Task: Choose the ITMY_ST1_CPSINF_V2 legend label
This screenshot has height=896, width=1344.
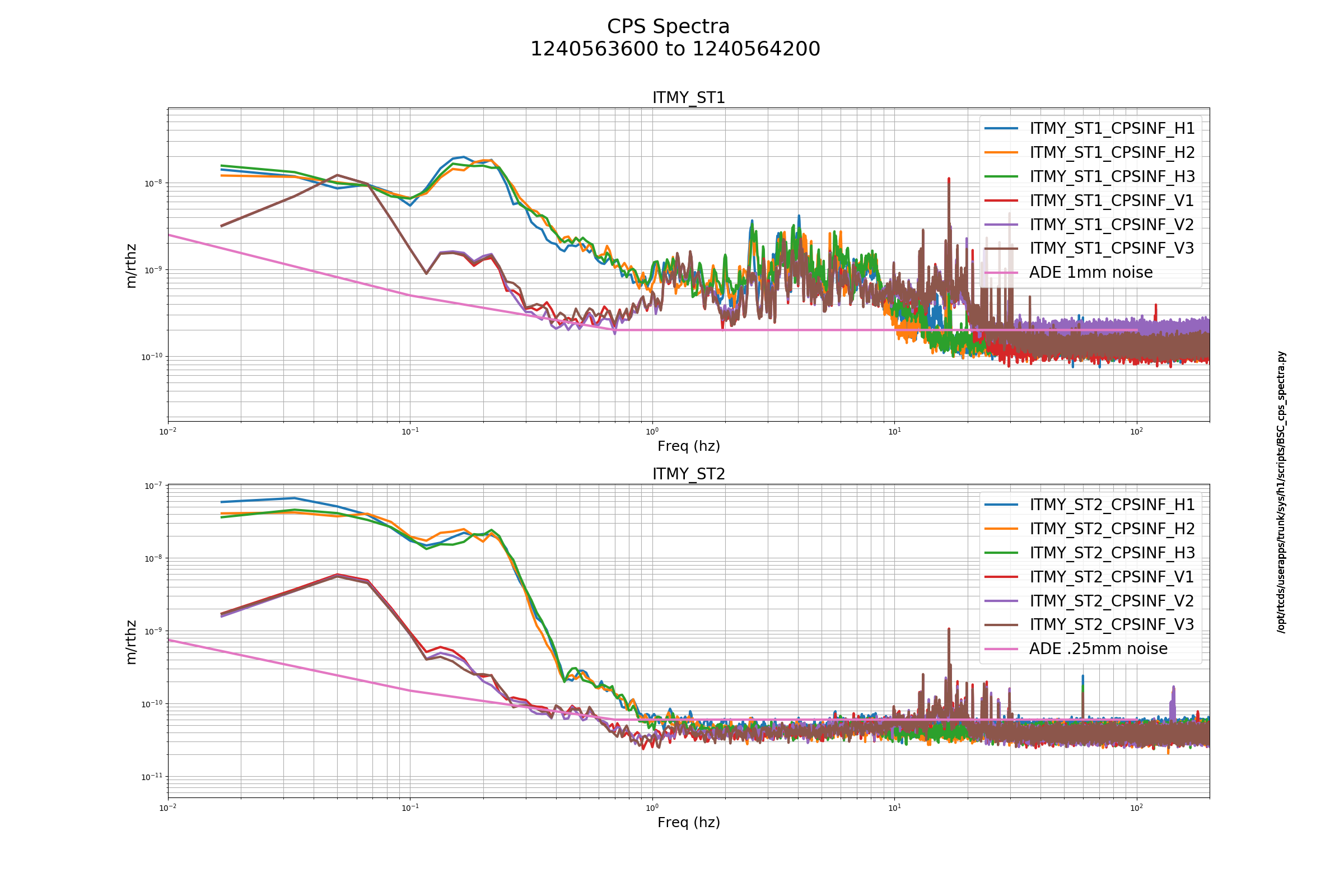Action: (x=1112, y=225)
